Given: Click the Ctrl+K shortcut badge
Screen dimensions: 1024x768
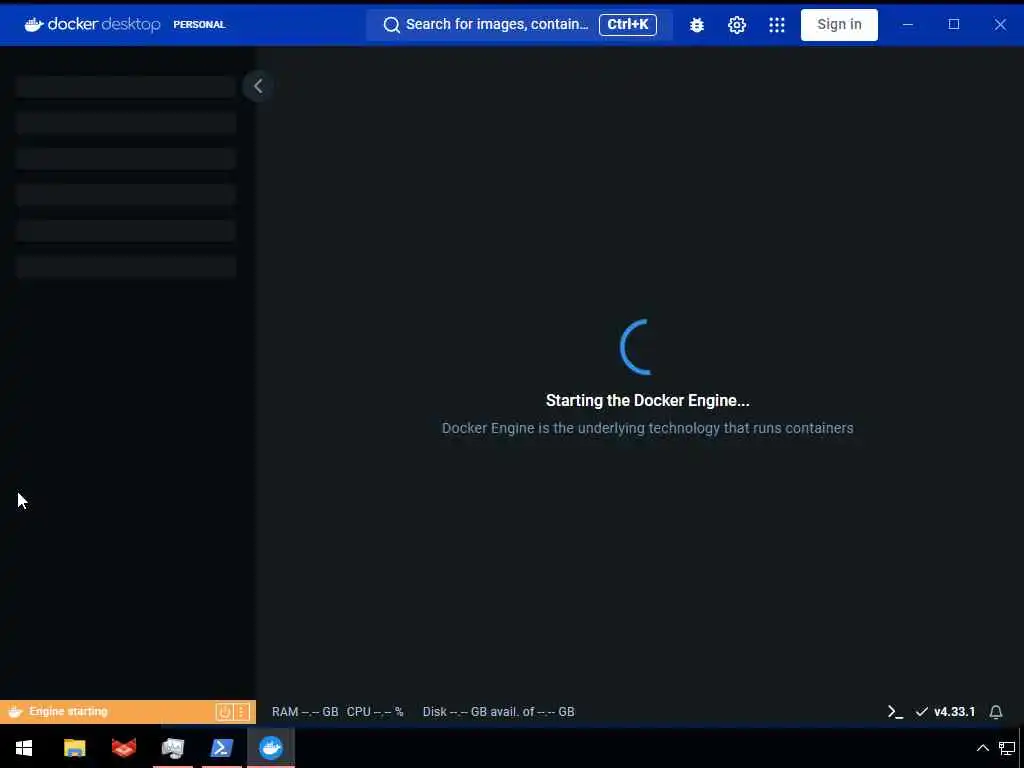Looking at the screenshot, I should point(628,25).
